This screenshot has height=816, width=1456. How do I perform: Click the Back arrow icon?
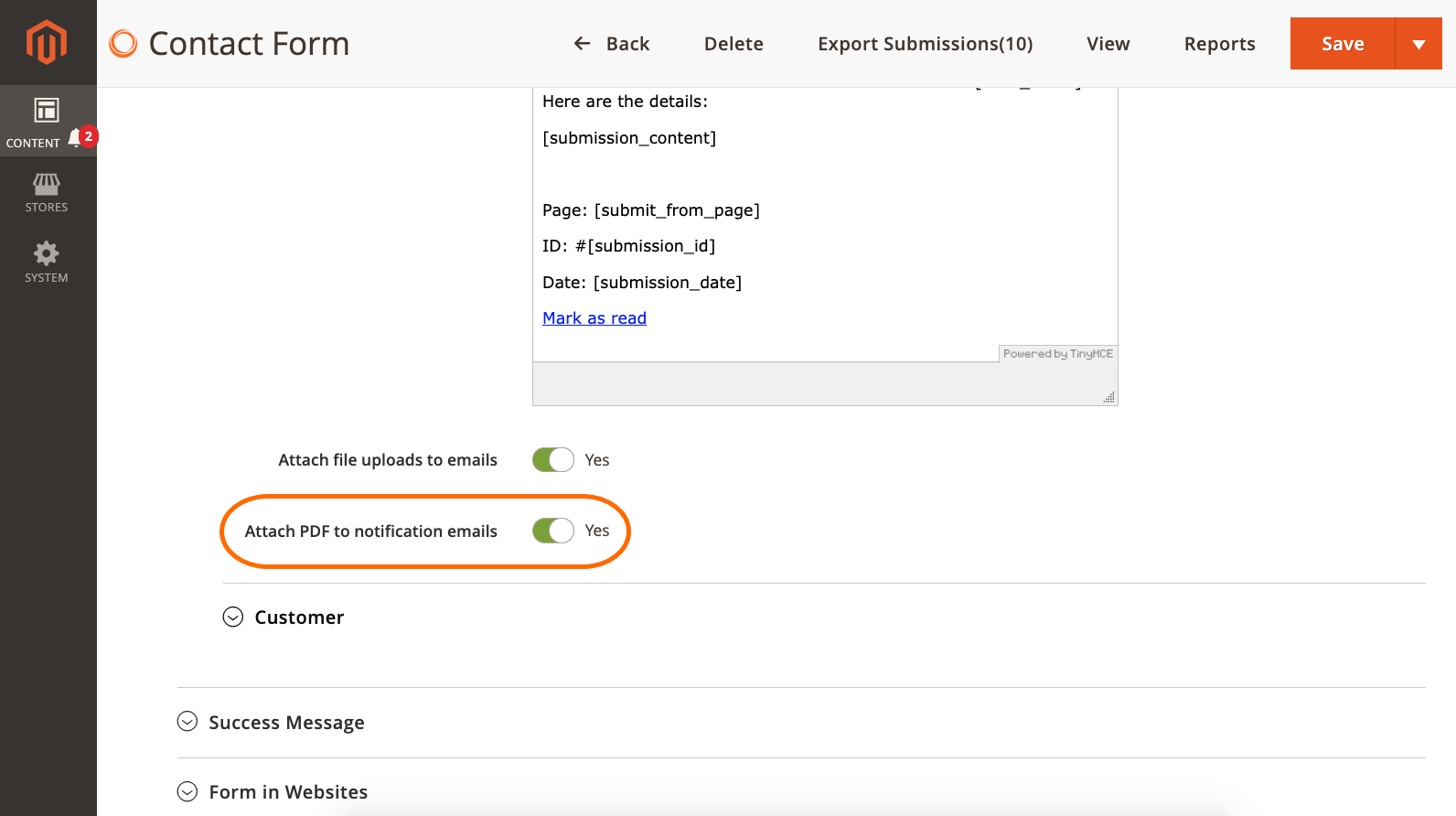(x=582, y=44)
